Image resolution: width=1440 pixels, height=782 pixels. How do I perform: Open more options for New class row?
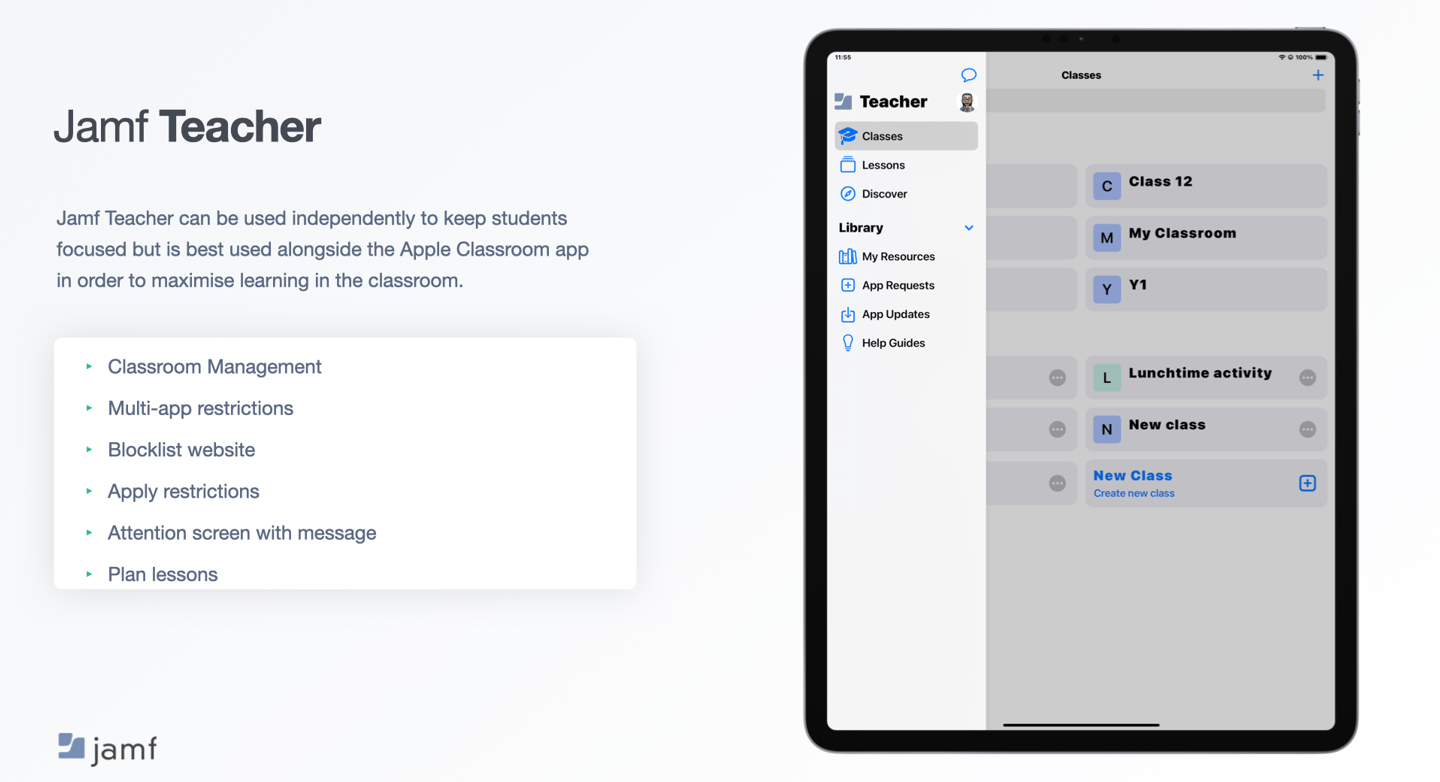(1307, 429)
